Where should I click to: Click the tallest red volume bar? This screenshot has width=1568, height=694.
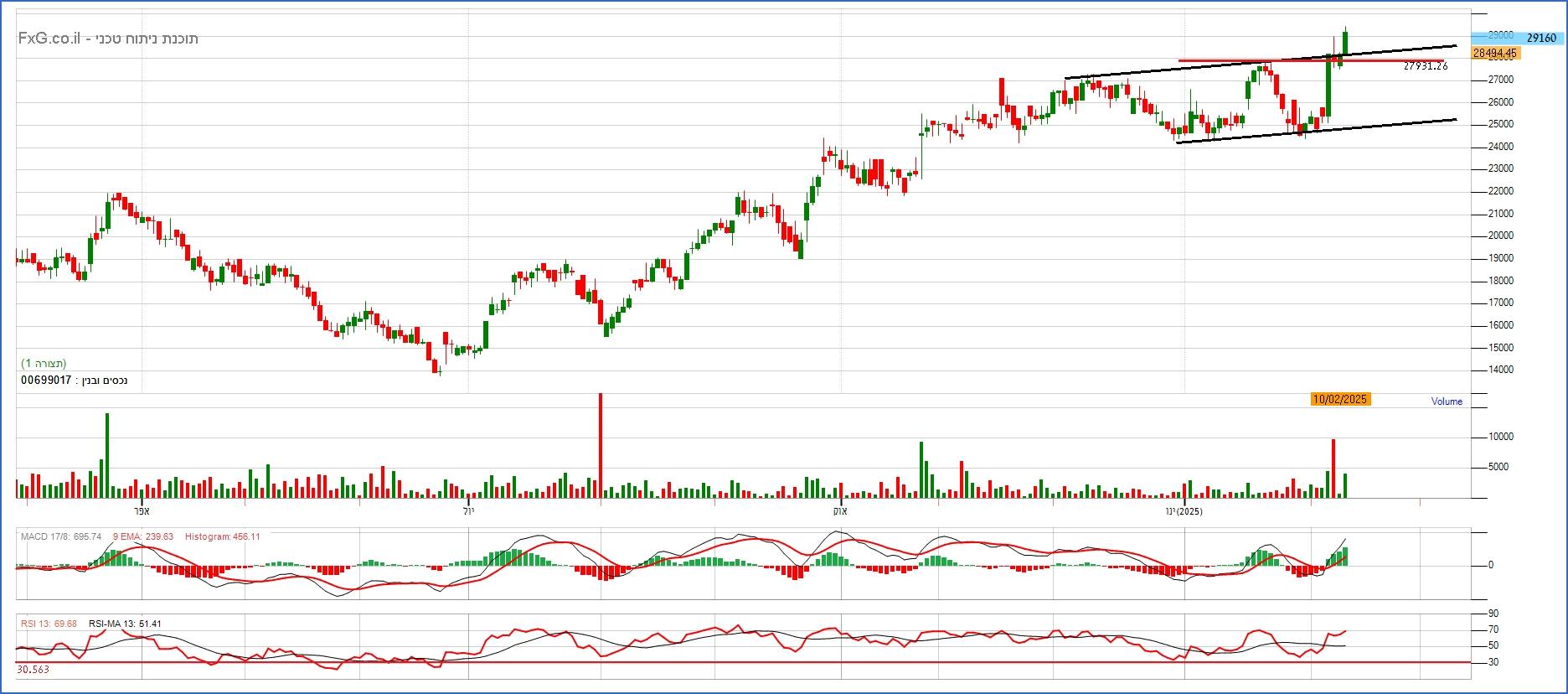(600, 446)
